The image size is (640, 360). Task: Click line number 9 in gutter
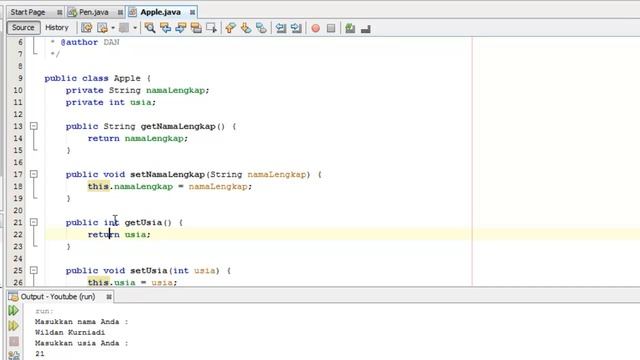pyautogui.click(x=20, y=78)
